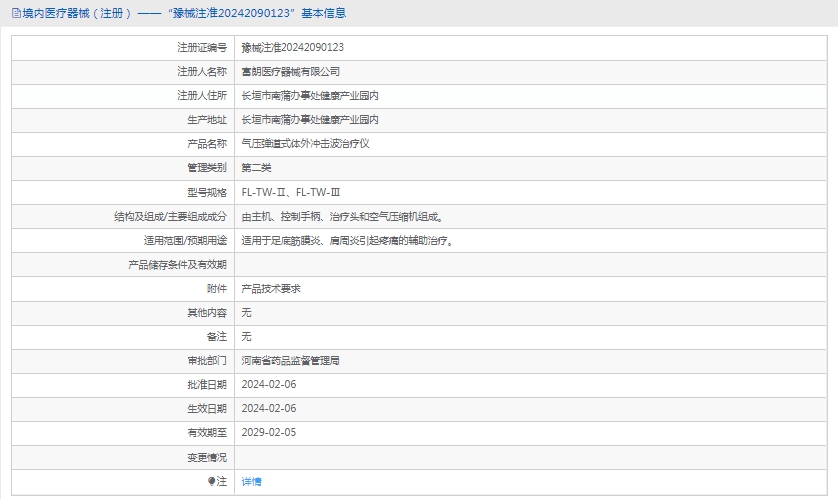Click the 适用范围 intended use description
This screenshot has height=499, width=838.
[x=347, y=240]
